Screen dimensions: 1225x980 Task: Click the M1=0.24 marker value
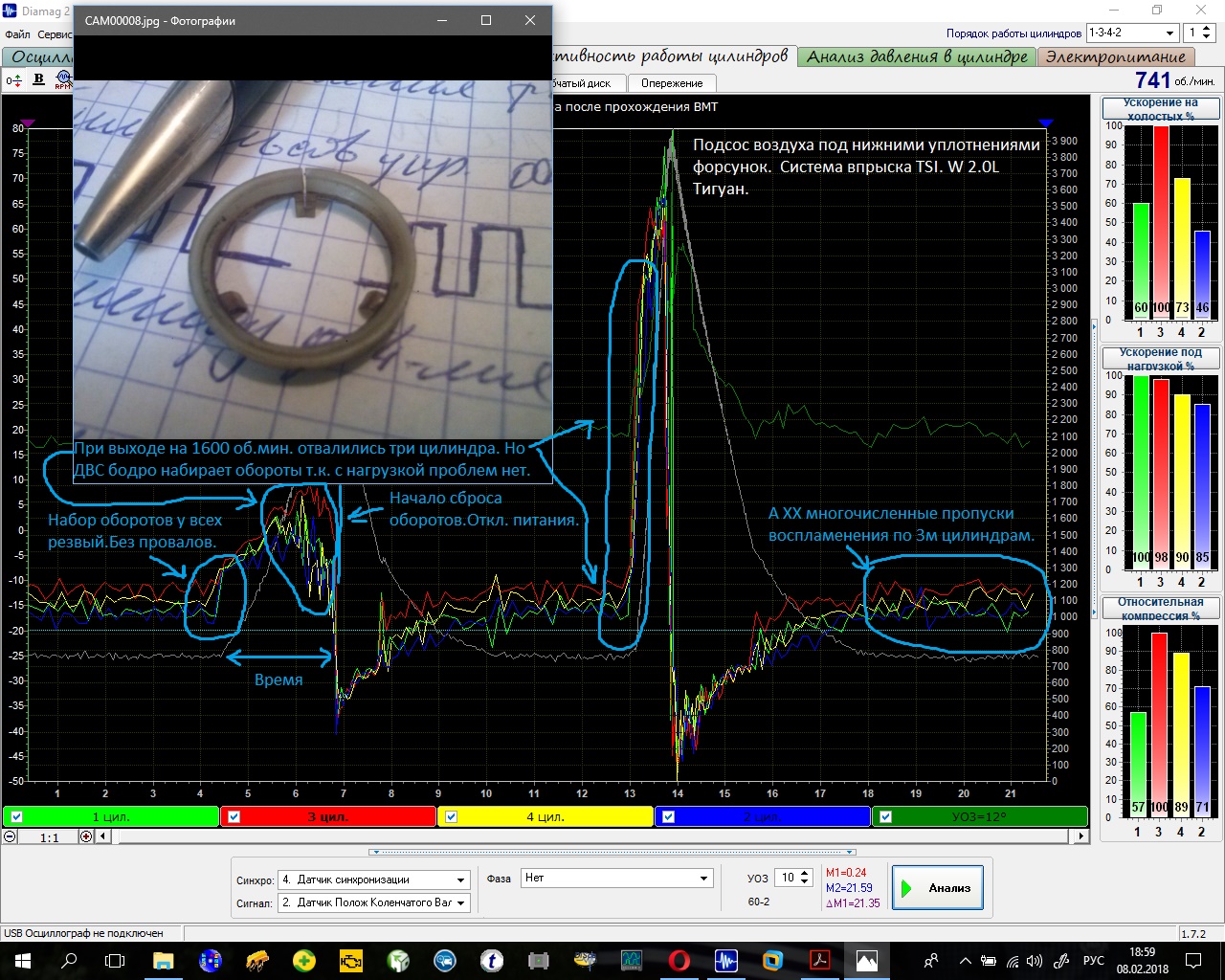coord(846,872)
